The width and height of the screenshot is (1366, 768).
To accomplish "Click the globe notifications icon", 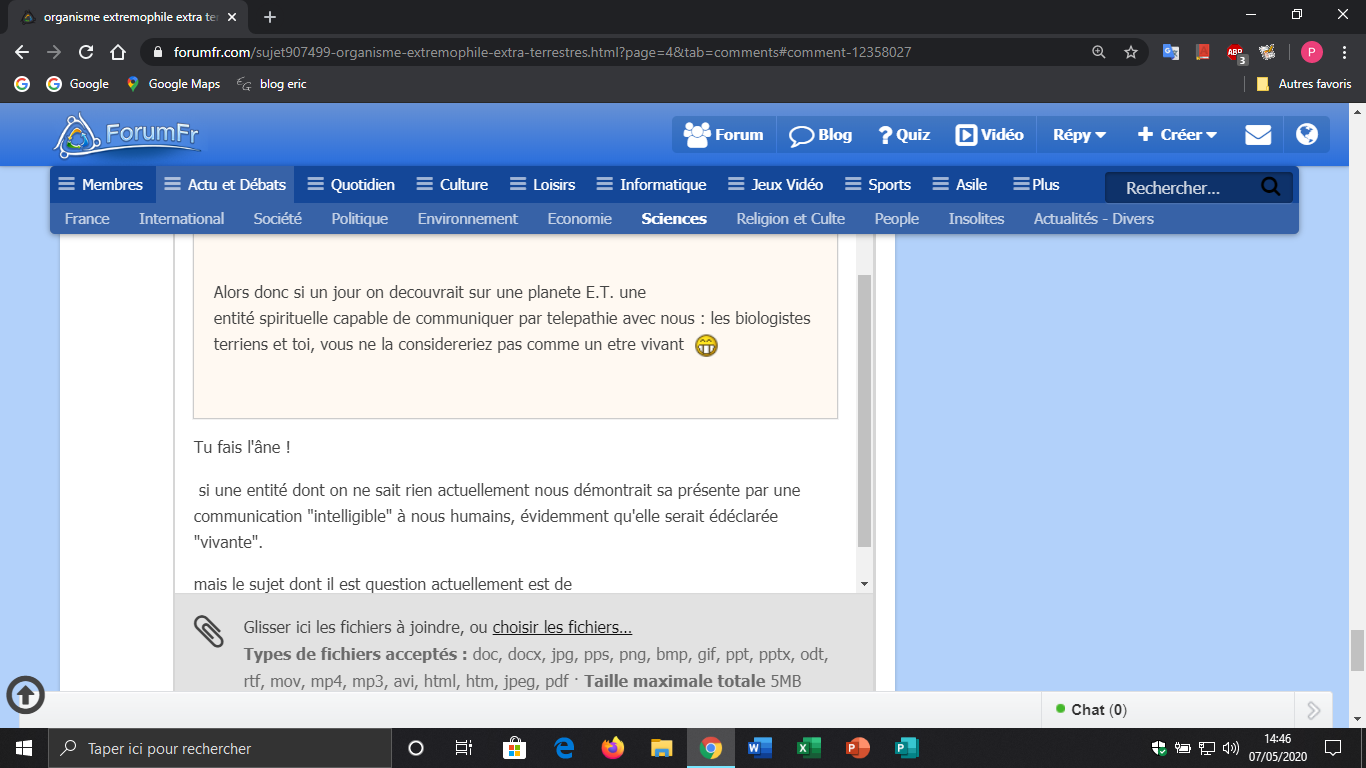I will (1306, 134).
